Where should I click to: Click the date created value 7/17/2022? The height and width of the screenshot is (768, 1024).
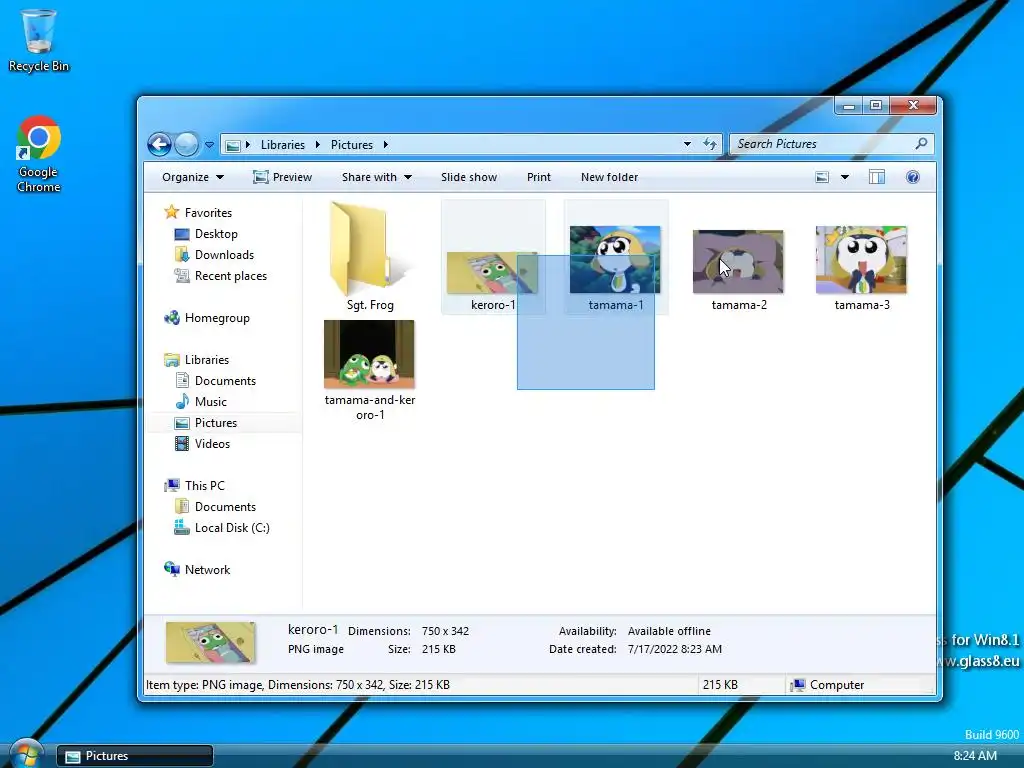(x=675, y=649)
